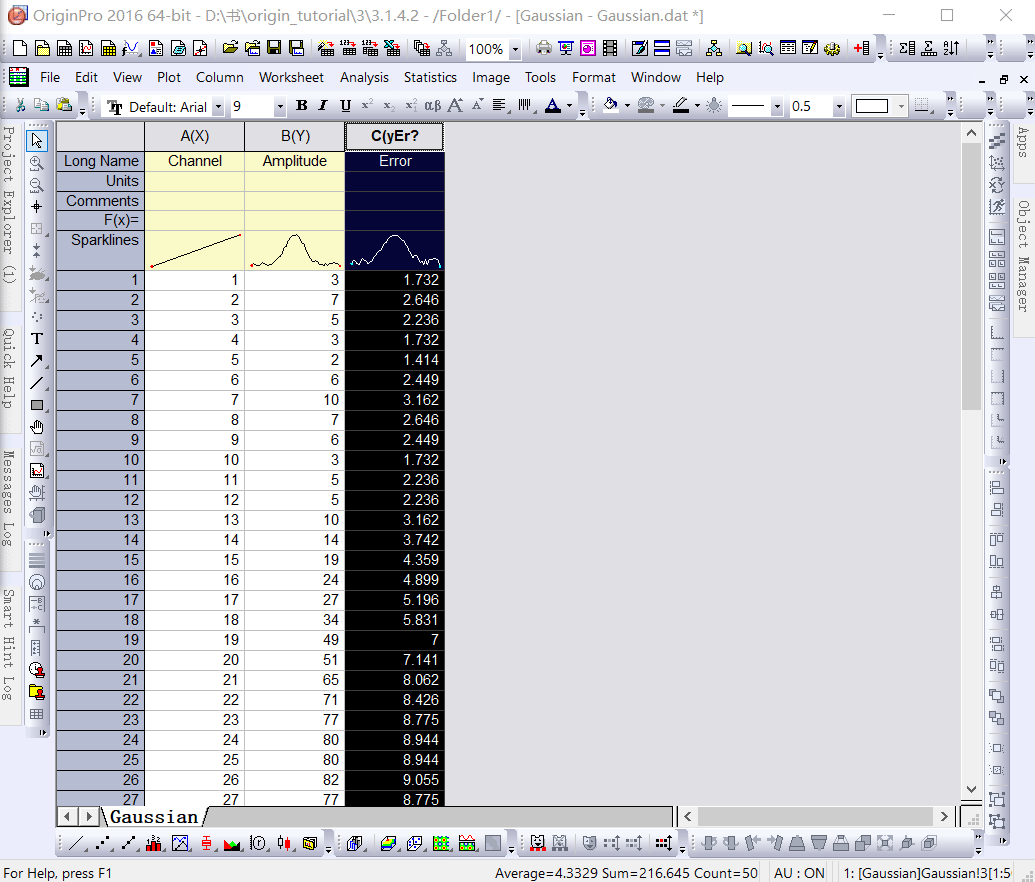Click the Open file folder icon
The image size is (1035, 882).
tap(230, 48)
